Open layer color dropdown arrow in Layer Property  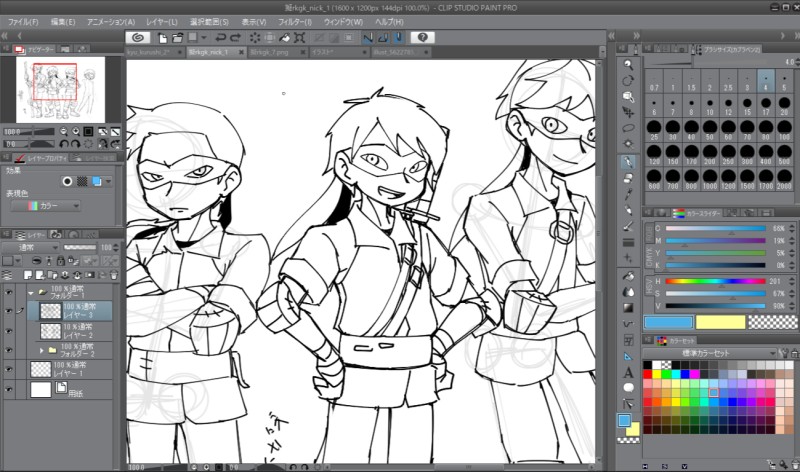(x=108, y=181)
